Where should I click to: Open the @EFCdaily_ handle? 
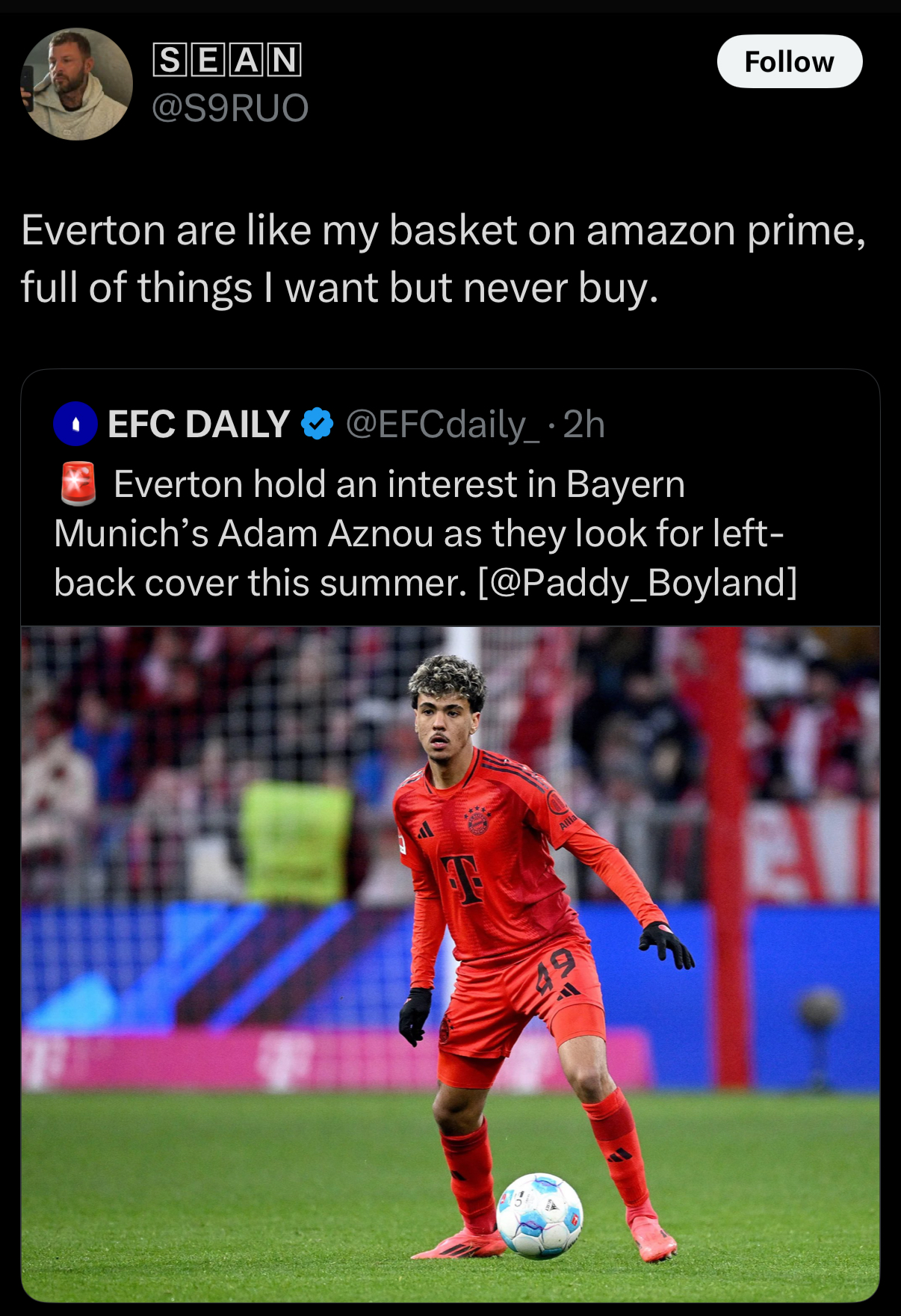coord(442,424)
